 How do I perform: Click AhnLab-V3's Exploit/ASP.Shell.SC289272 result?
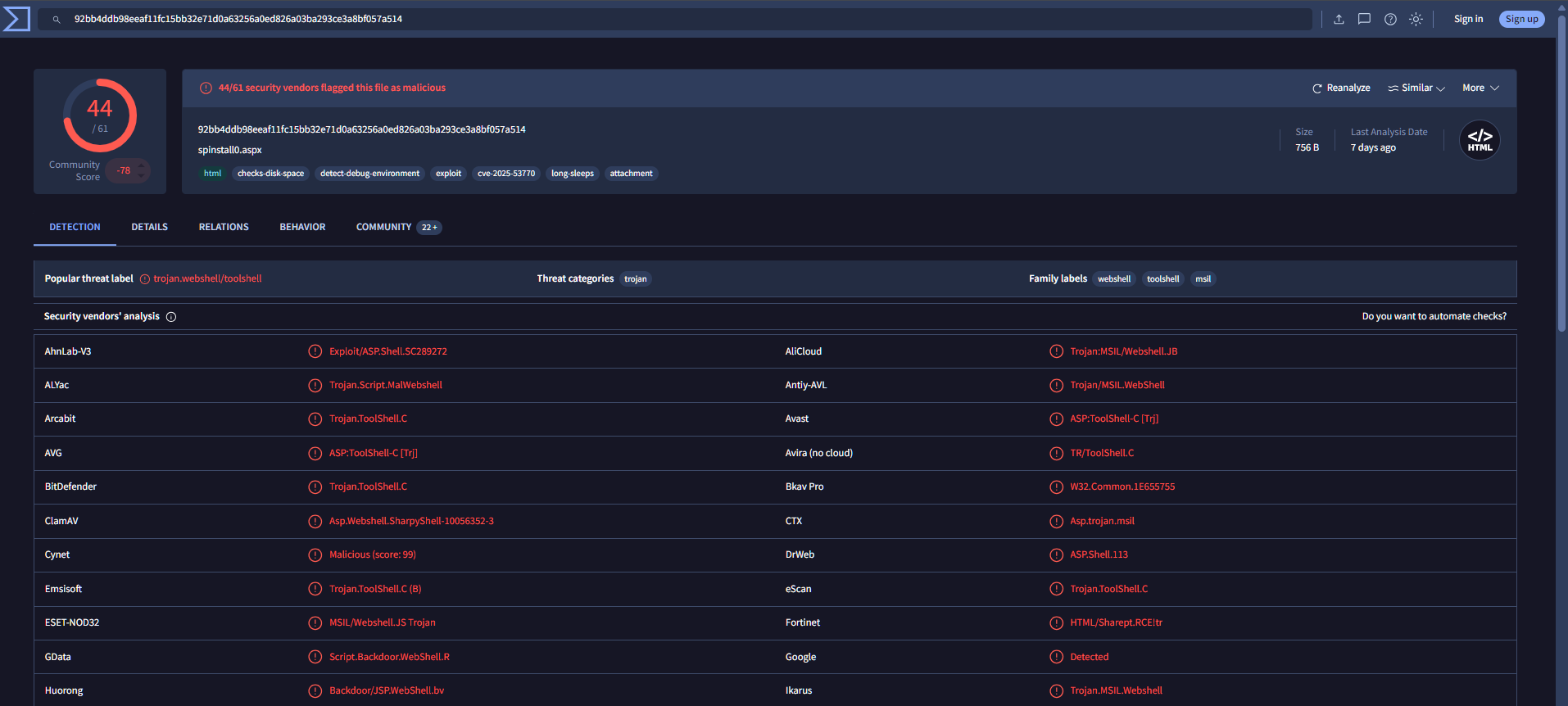click(388, 351)
